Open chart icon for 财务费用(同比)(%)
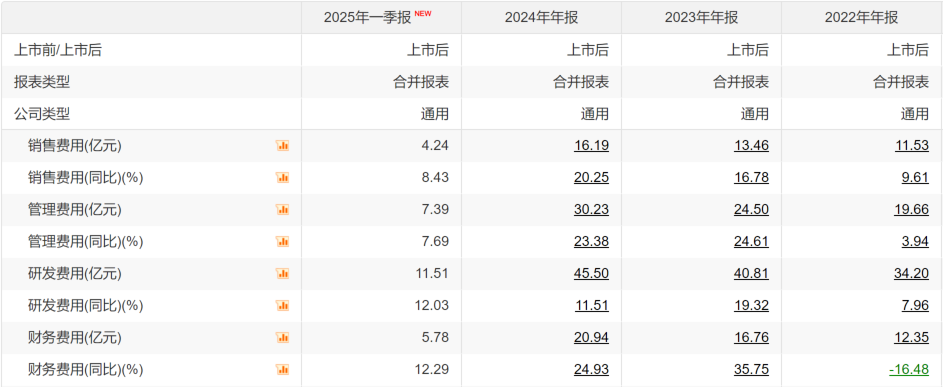 coord(283,370)
